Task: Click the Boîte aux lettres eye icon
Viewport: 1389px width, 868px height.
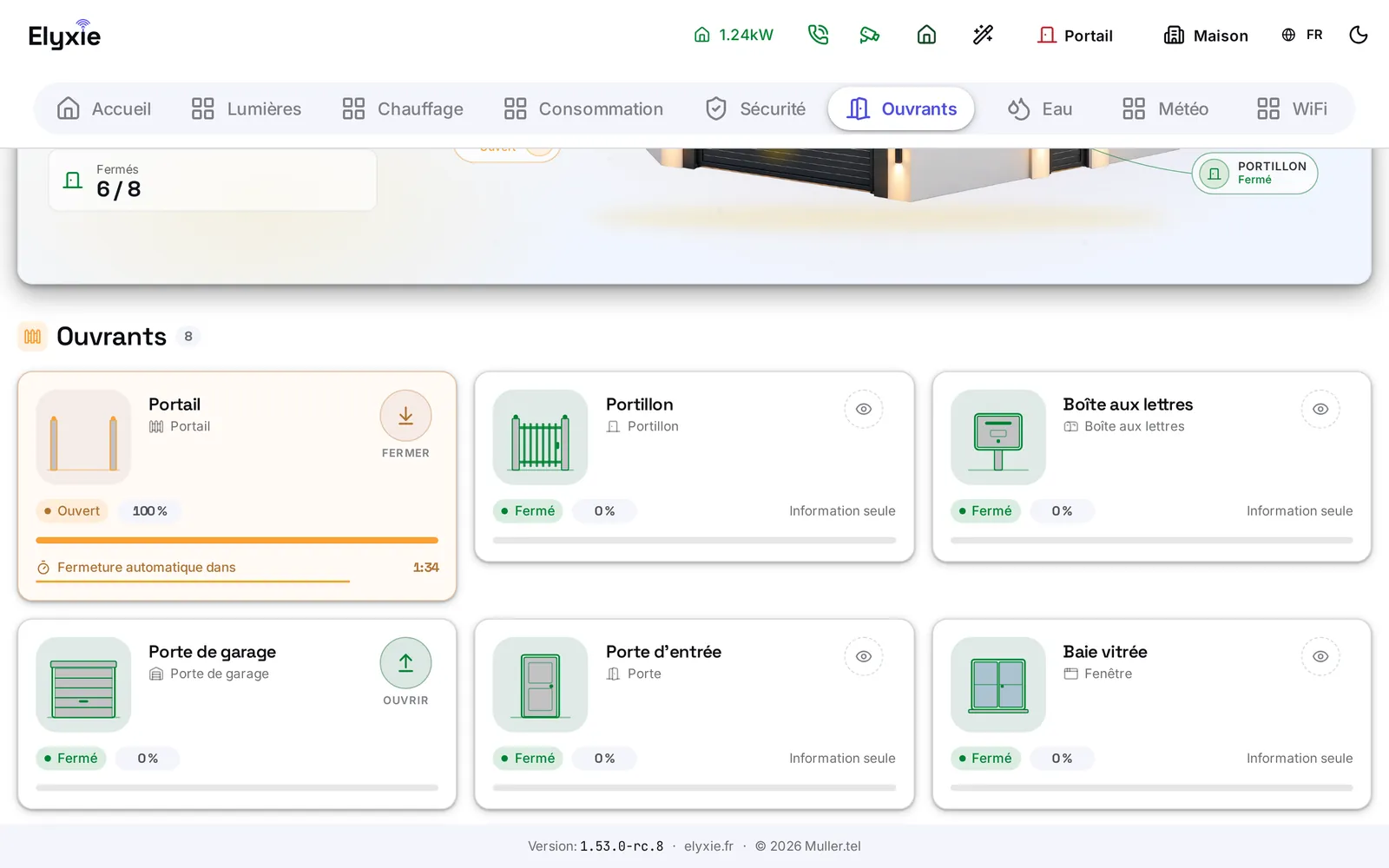Action: pos(1320,409)
